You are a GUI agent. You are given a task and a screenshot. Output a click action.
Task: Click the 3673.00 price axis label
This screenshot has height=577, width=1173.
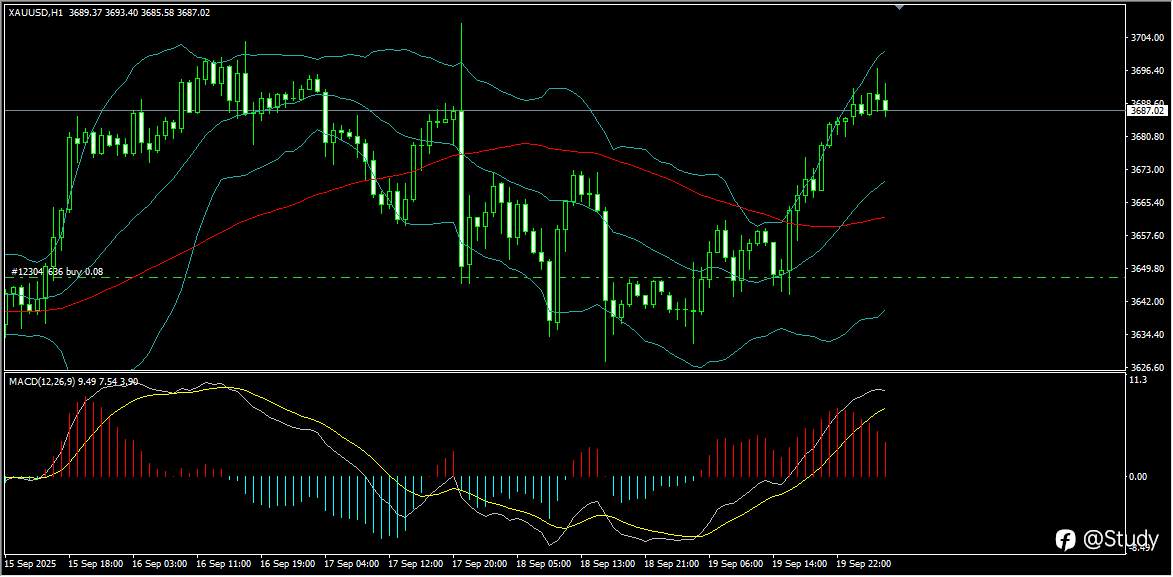pos(1147,170)
